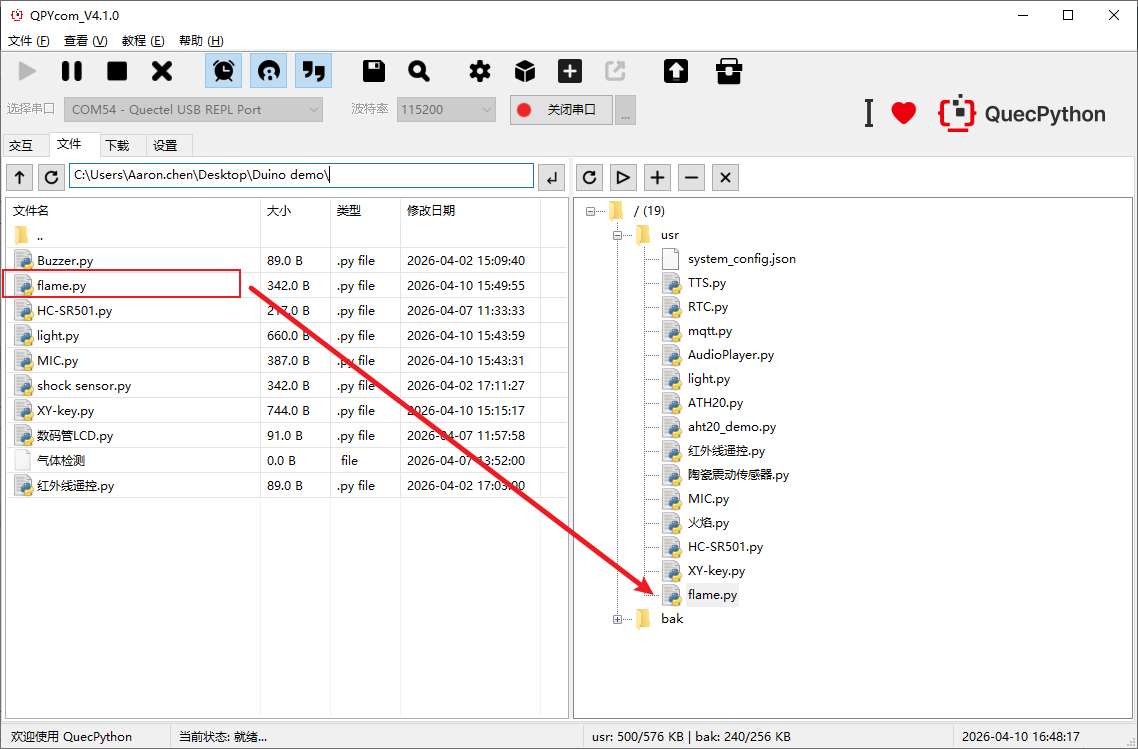Click the plus button above device tree
The width and height of the screenshot is (1138, 749).
click(x=657, y=177)
